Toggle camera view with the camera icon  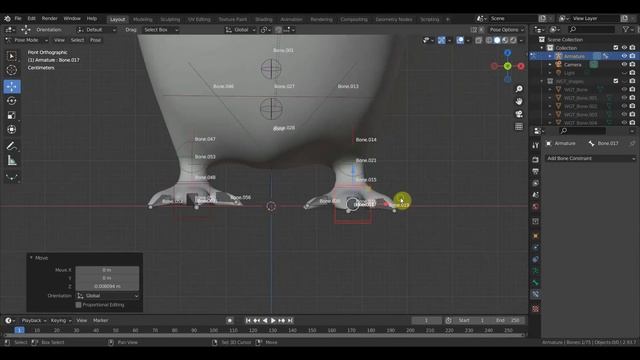click(x=519, y=114)
